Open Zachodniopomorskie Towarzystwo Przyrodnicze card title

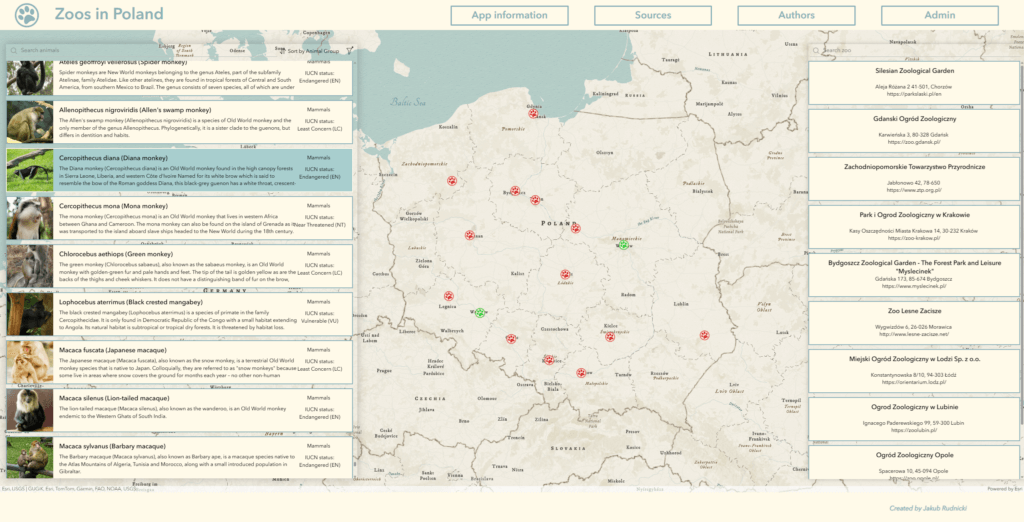(914, 167)
